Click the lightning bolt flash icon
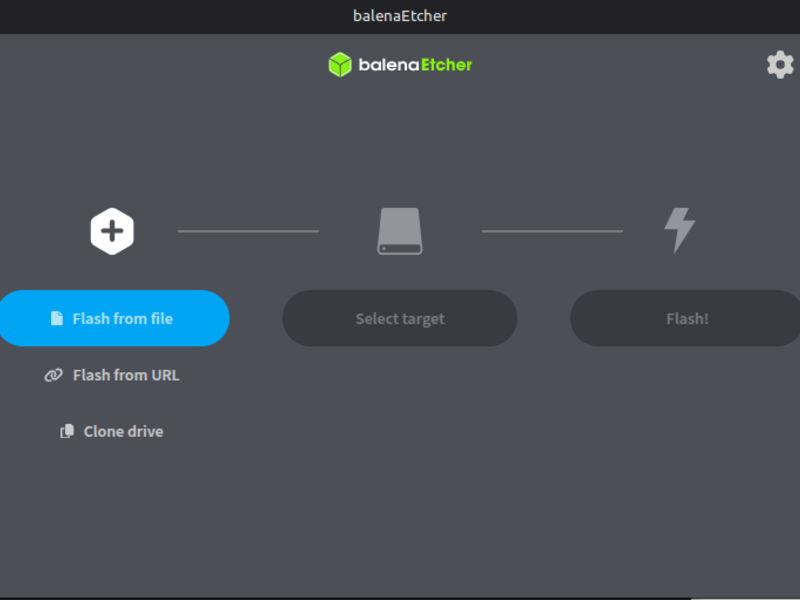Viewport: 800px width, 600px height. pyautogui.click(x=680, y=231)
